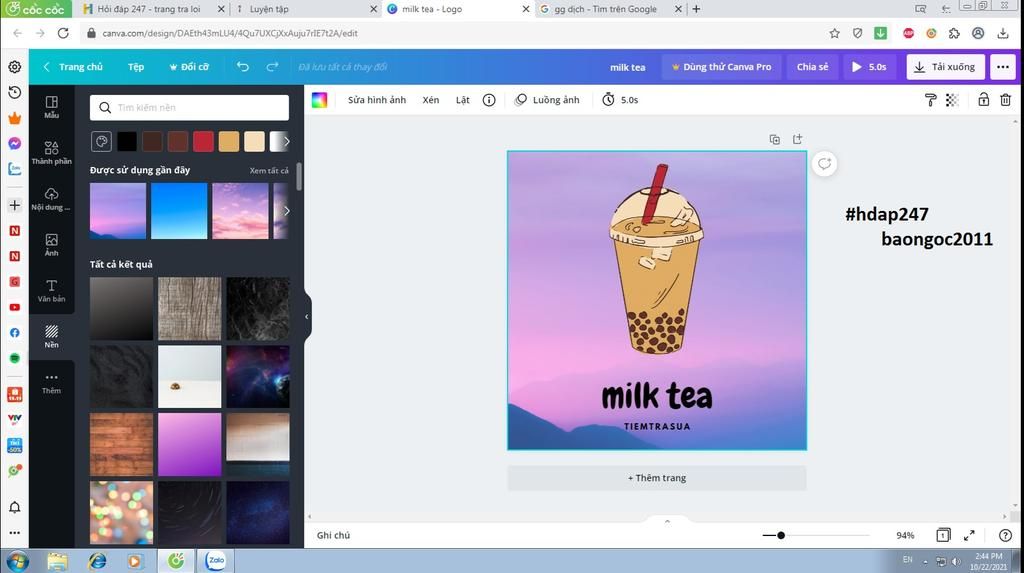Click the 94% zoom level
This screenshot has width=1024, height=573.
click(905, 535)
